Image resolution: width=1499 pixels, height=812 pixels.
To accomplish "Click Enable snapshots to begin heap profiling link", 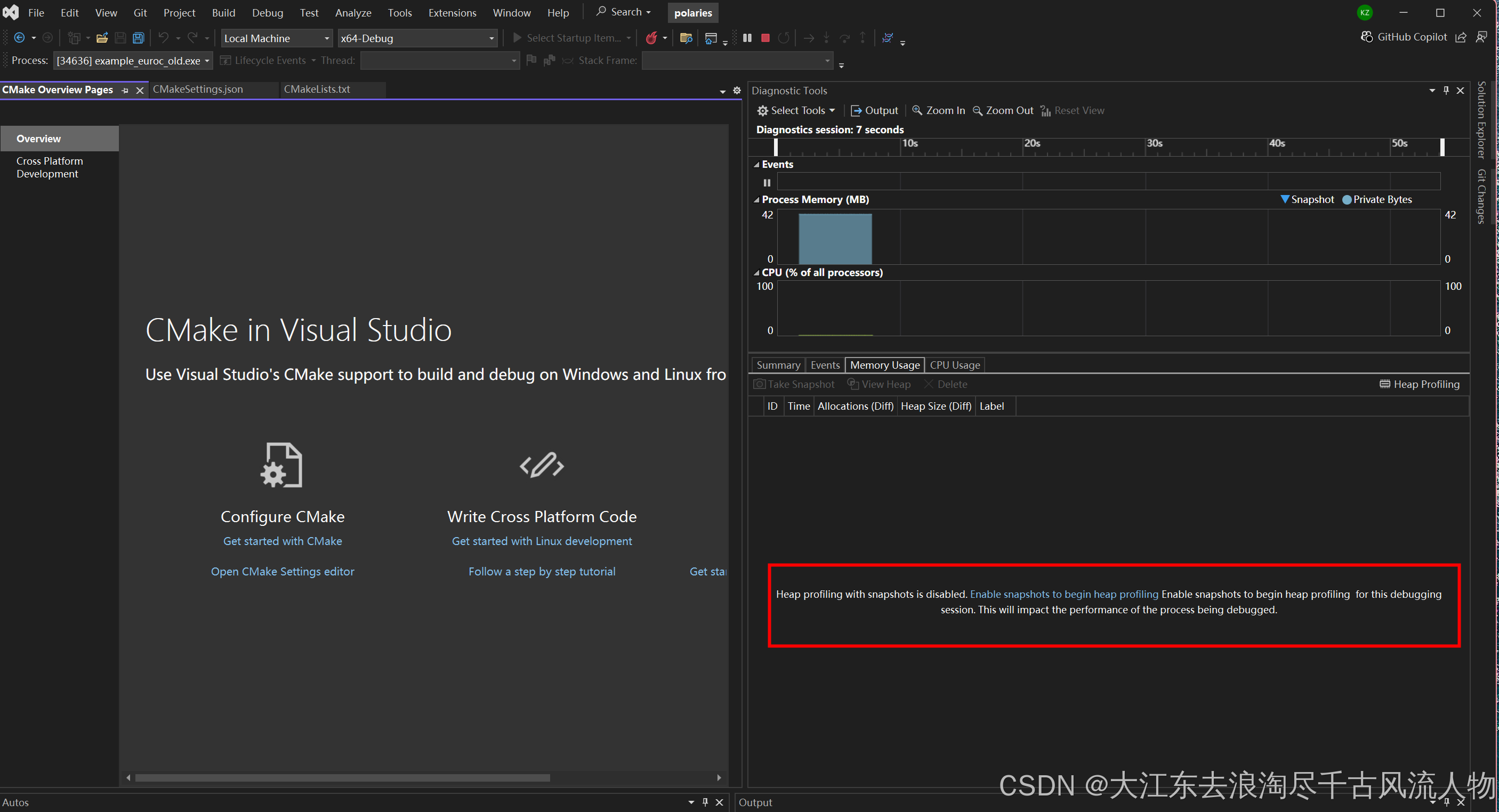I will [x=1063, y=594].
